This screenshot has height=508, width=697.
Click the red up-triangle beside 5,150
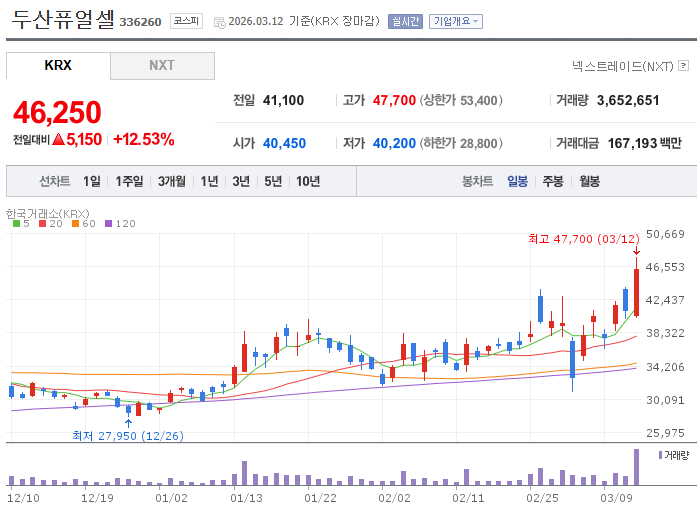pos(59,140)
